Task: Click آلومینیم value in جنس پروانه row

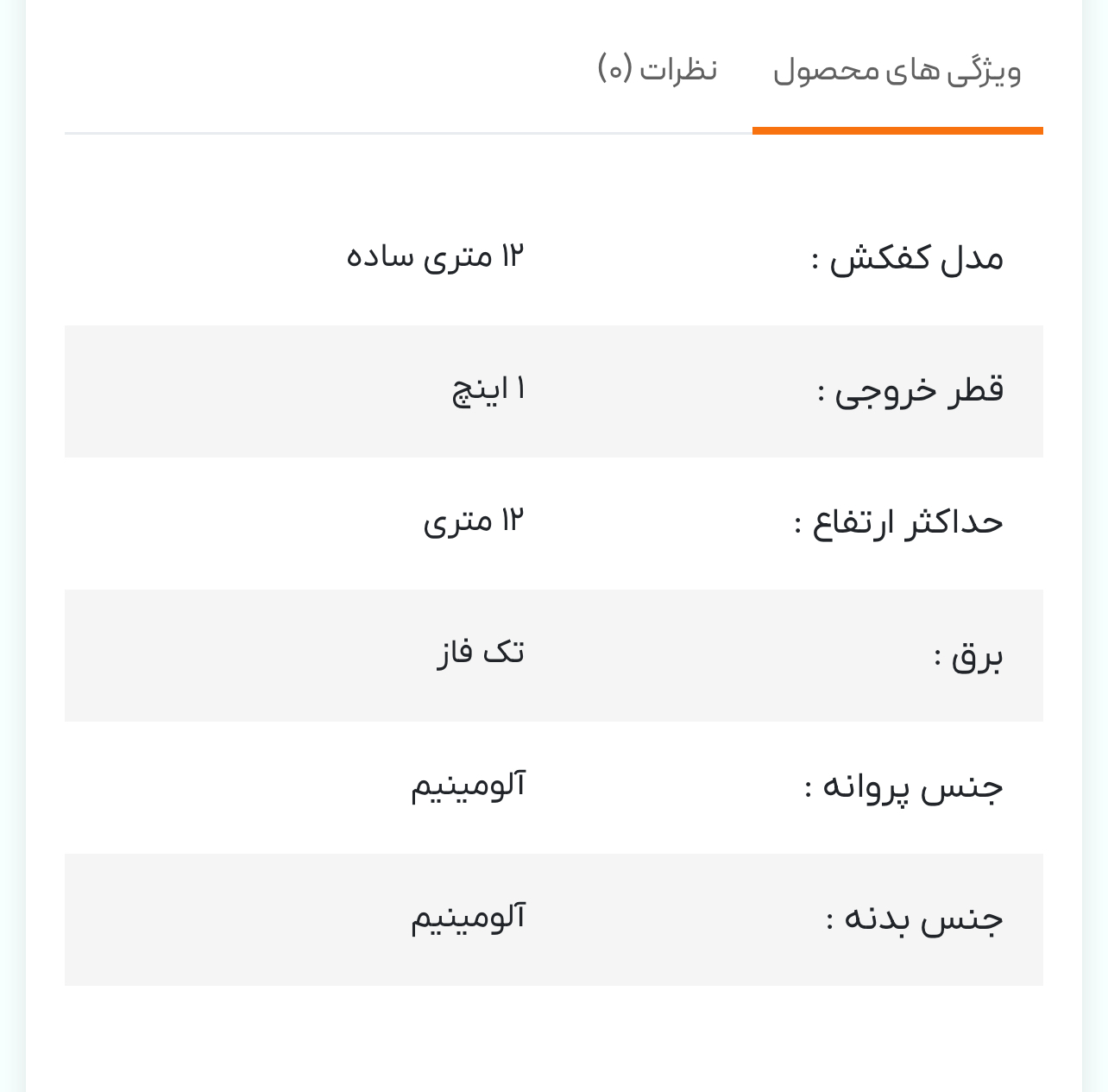Action: pyautogui.click(x=468, y=786)
